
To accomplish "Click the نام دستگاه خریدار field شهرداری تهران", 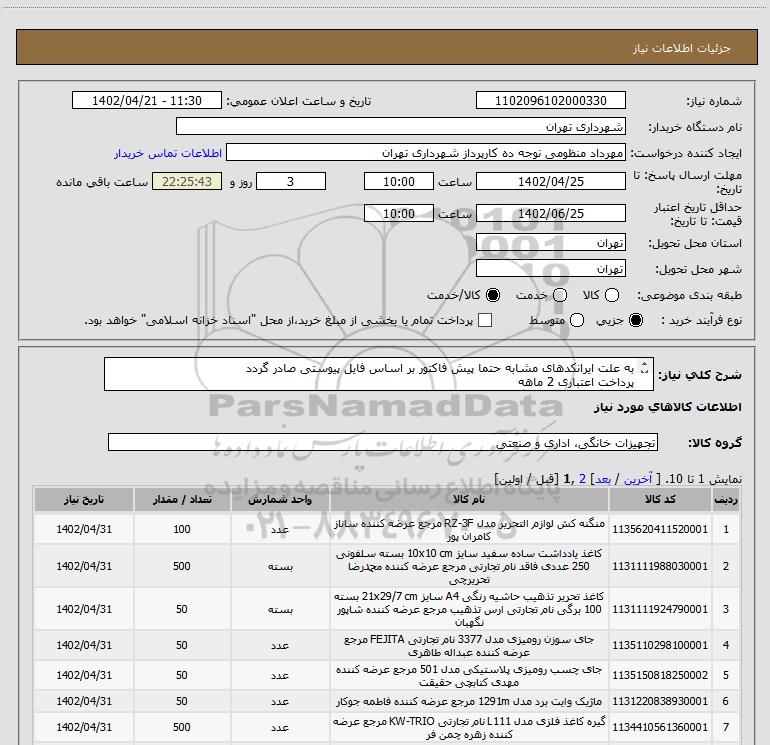I will [401, 127].
